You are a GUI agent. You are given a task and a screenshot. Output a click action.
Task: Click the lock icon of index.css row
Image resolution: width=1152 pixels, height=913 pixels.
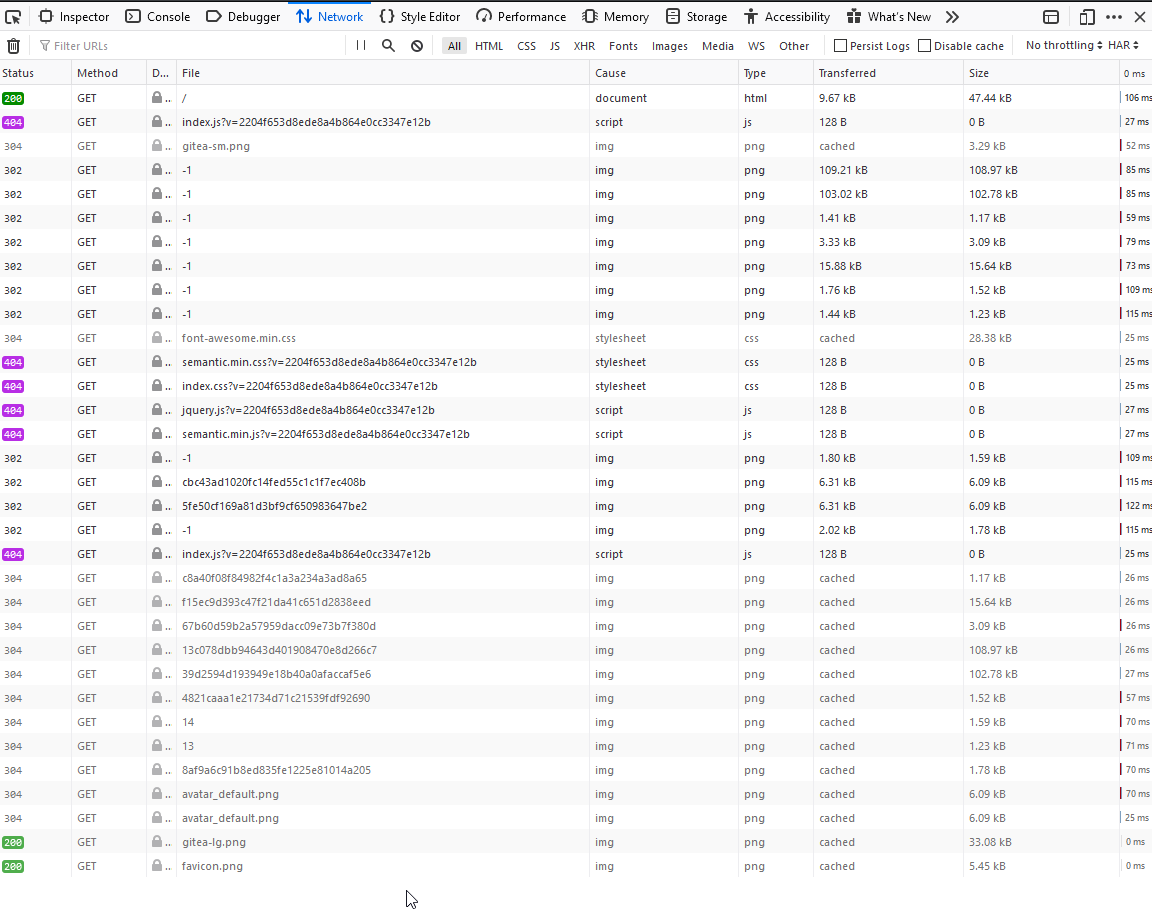click(x=156, y=385)
